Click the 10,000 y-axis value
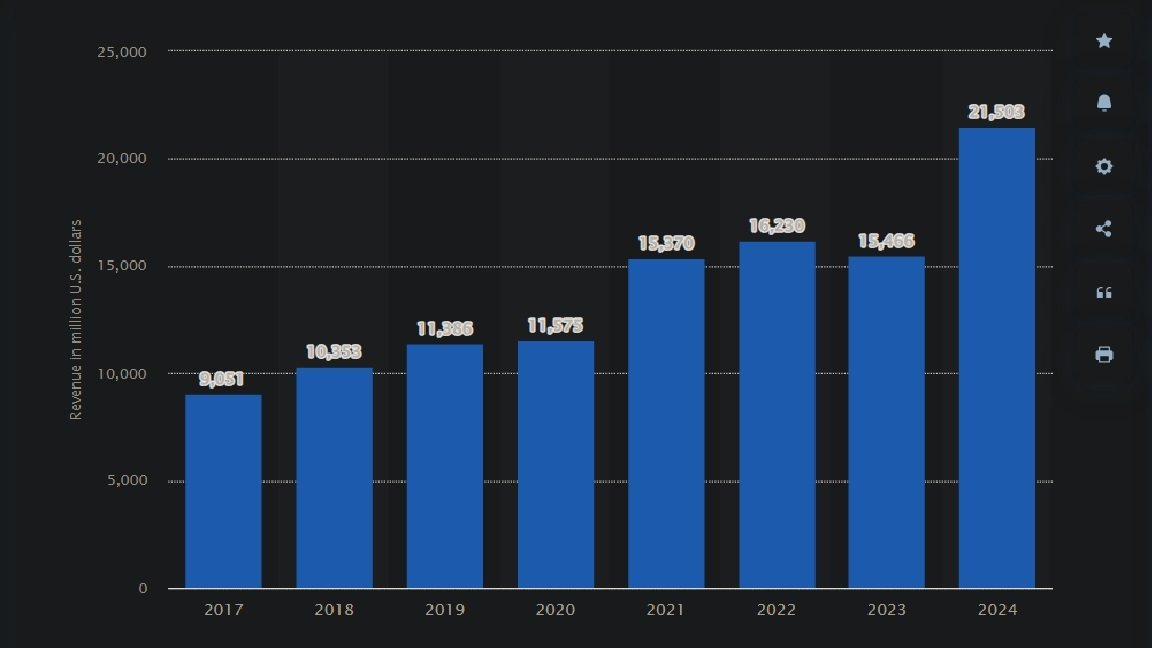This screenshot has height=648, width=1152. click(x=122, y=374)
